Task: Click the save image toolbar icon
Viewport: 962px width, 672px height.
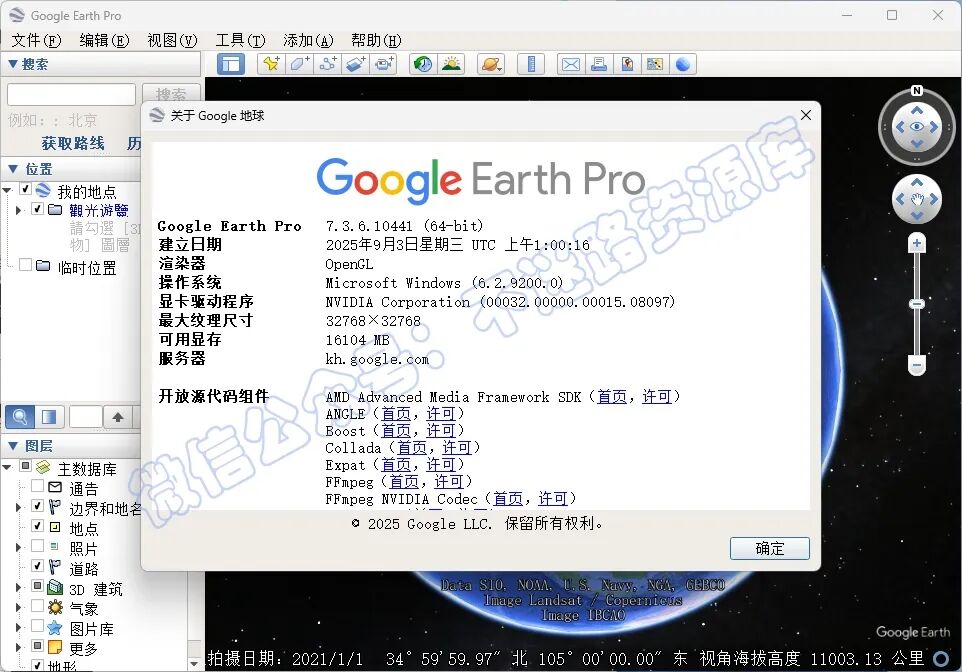Action: pos(627,64)
